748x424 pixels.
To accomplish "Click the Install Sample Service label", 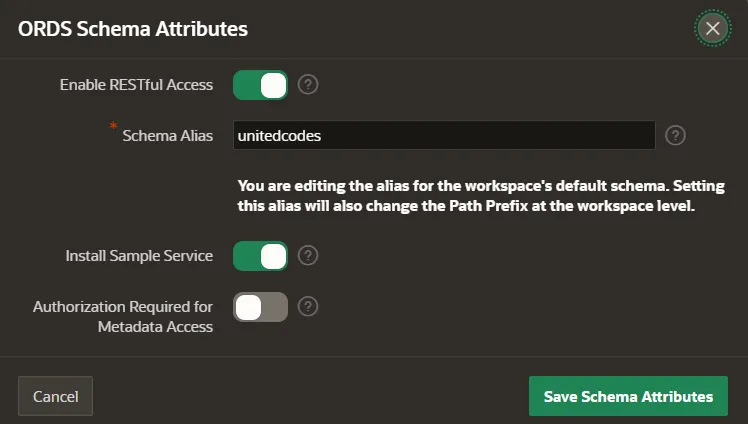I will point(139,256).
